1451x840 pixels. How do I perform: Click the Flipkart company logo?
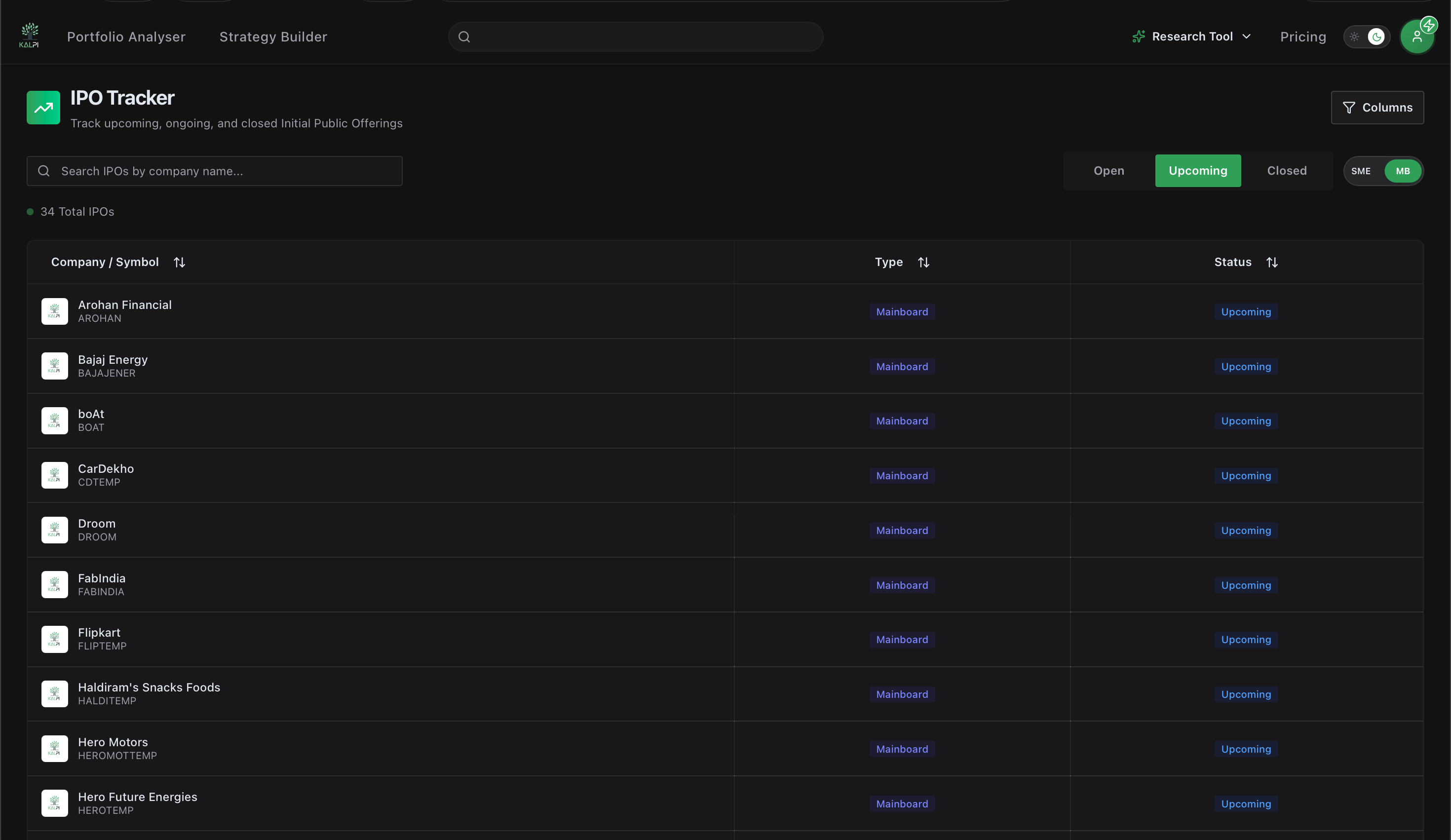tap(55, 640)
